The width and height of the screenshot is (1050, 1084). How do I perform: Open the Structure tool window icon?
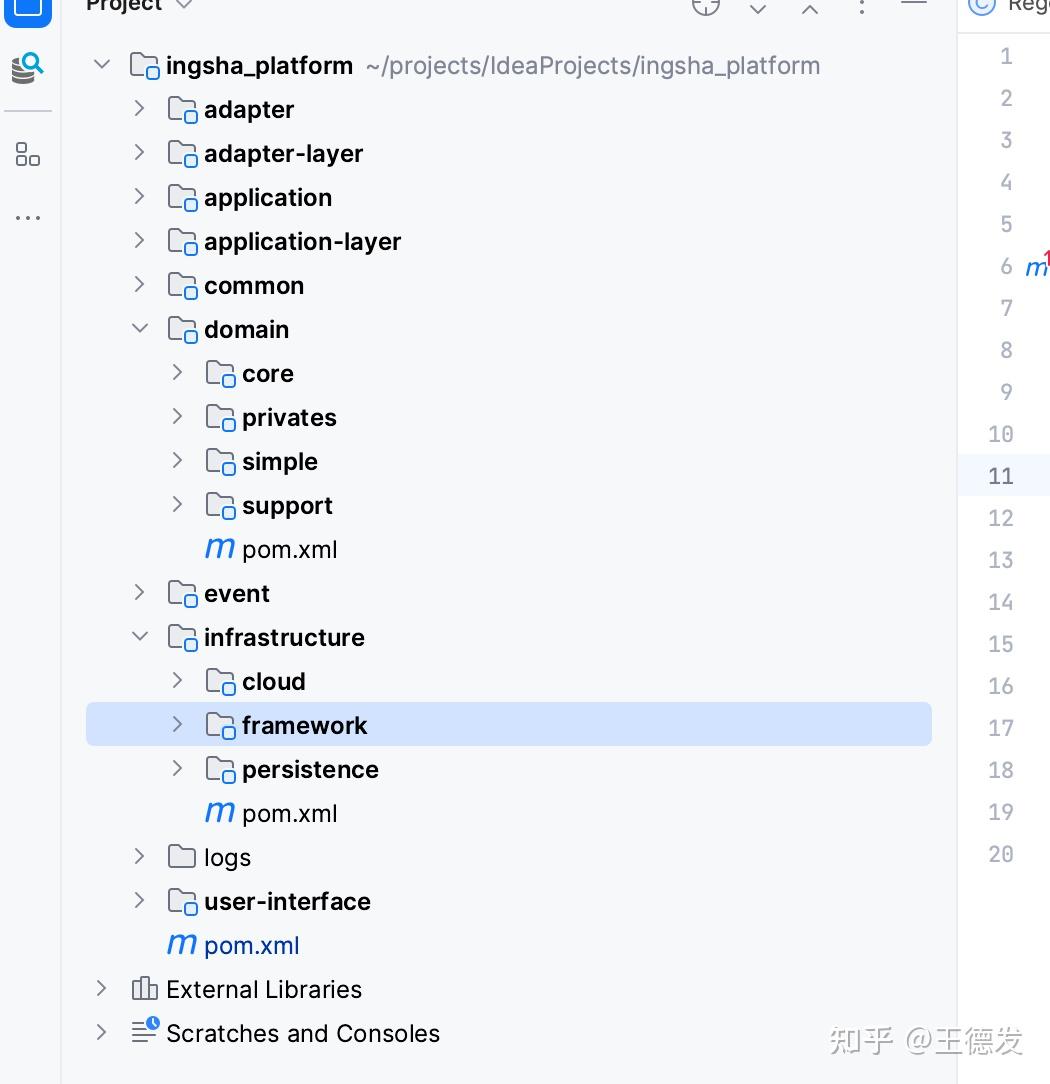coord(27,154)
